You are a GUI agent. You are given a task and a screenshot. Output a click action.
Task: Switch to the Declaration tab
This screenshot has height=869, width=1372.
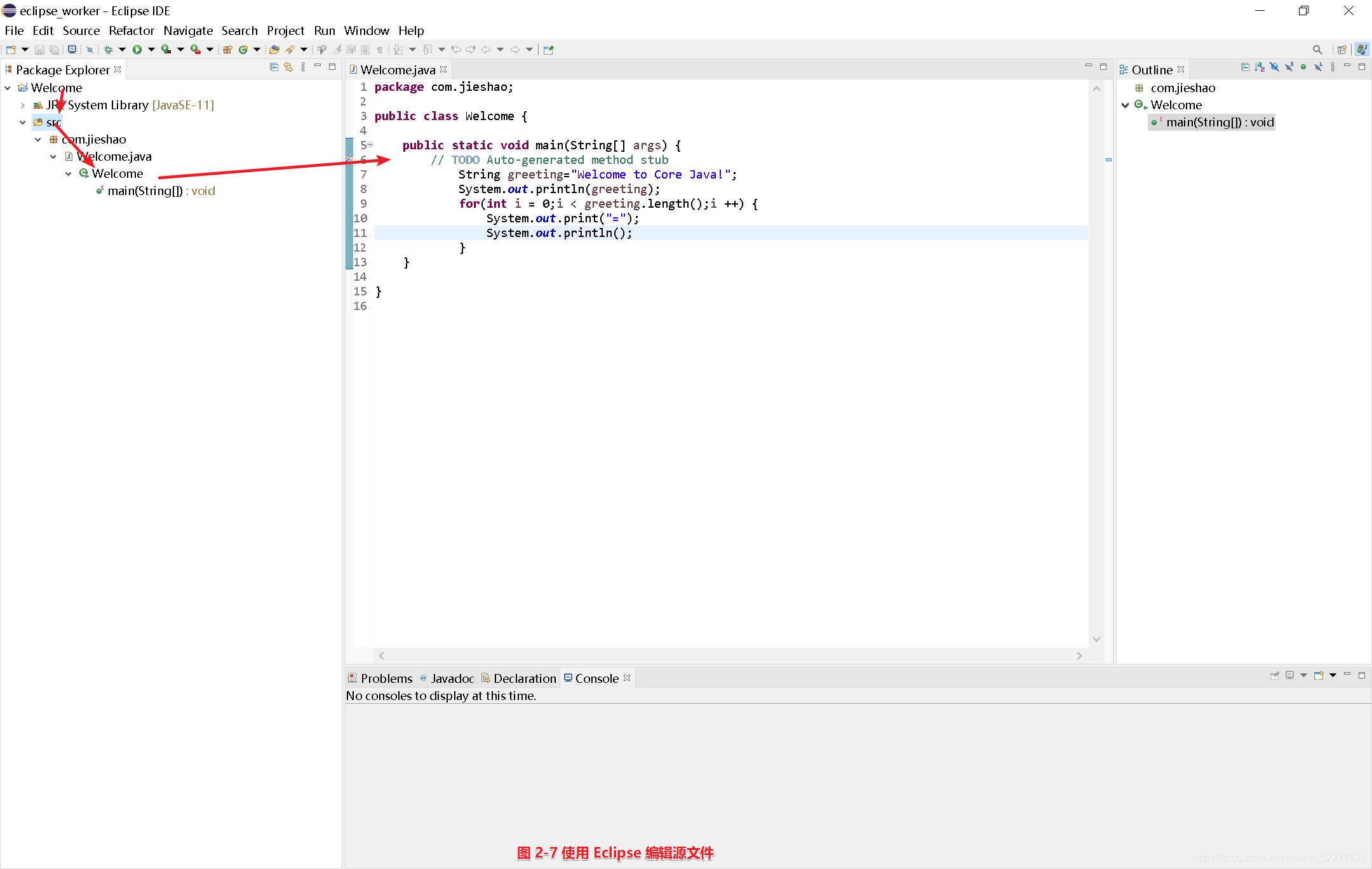click(x=519, y=678)
